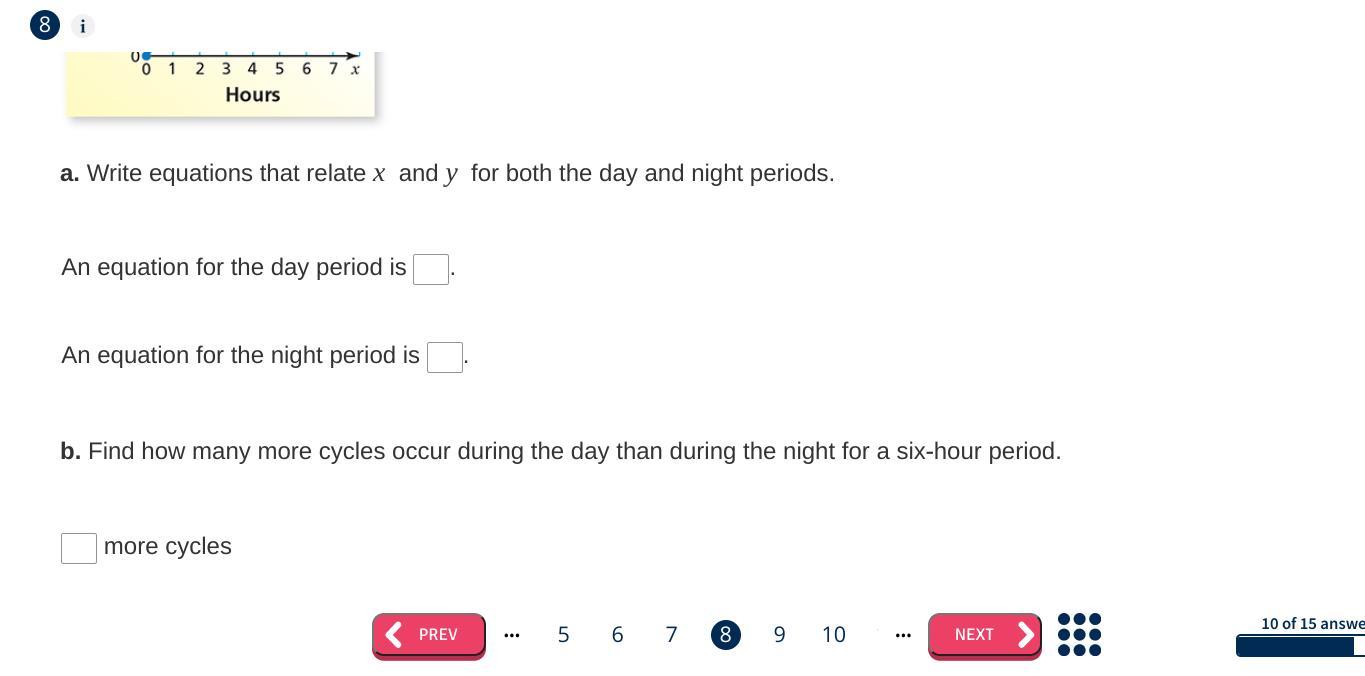The image size is (1365, 676).
Task: Click the right arrow on NEXT button
Action: pos(1025,635)
